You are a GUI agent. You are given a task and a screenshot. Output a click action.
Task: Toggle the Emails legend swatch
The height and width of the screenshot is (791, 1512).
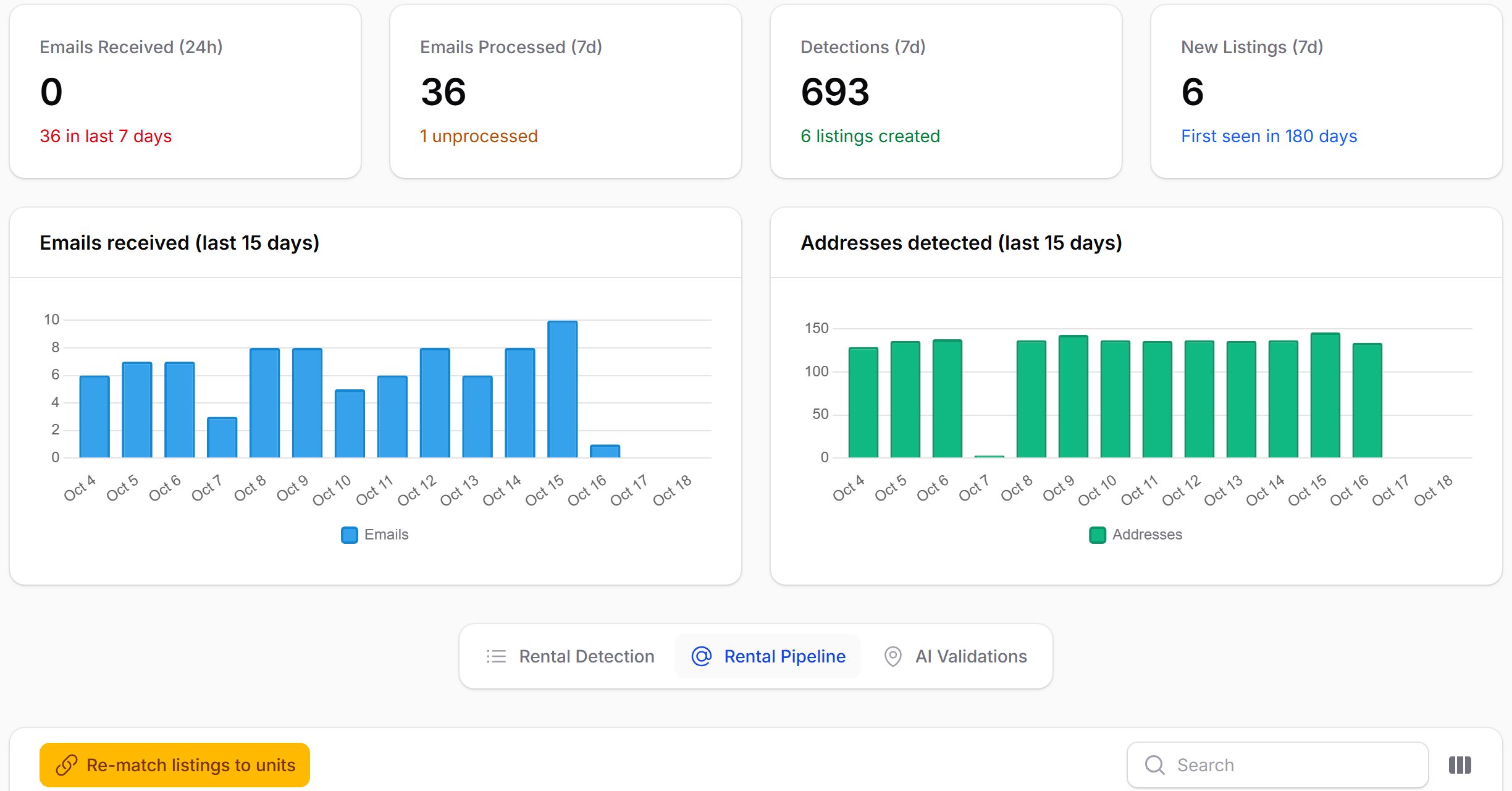(x=350, y=535)
